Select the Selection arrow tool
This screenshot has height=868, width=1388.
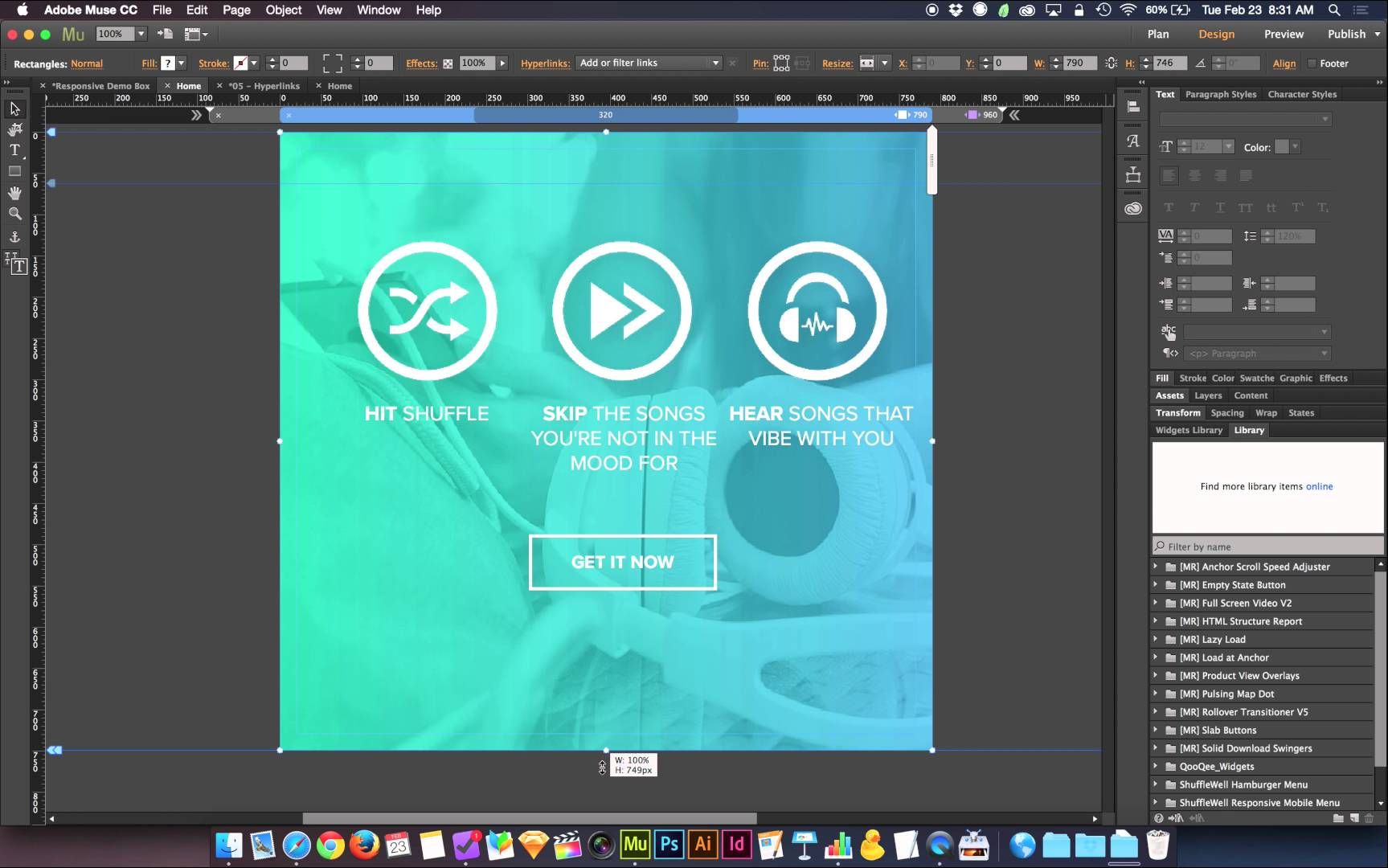point(14,108)
